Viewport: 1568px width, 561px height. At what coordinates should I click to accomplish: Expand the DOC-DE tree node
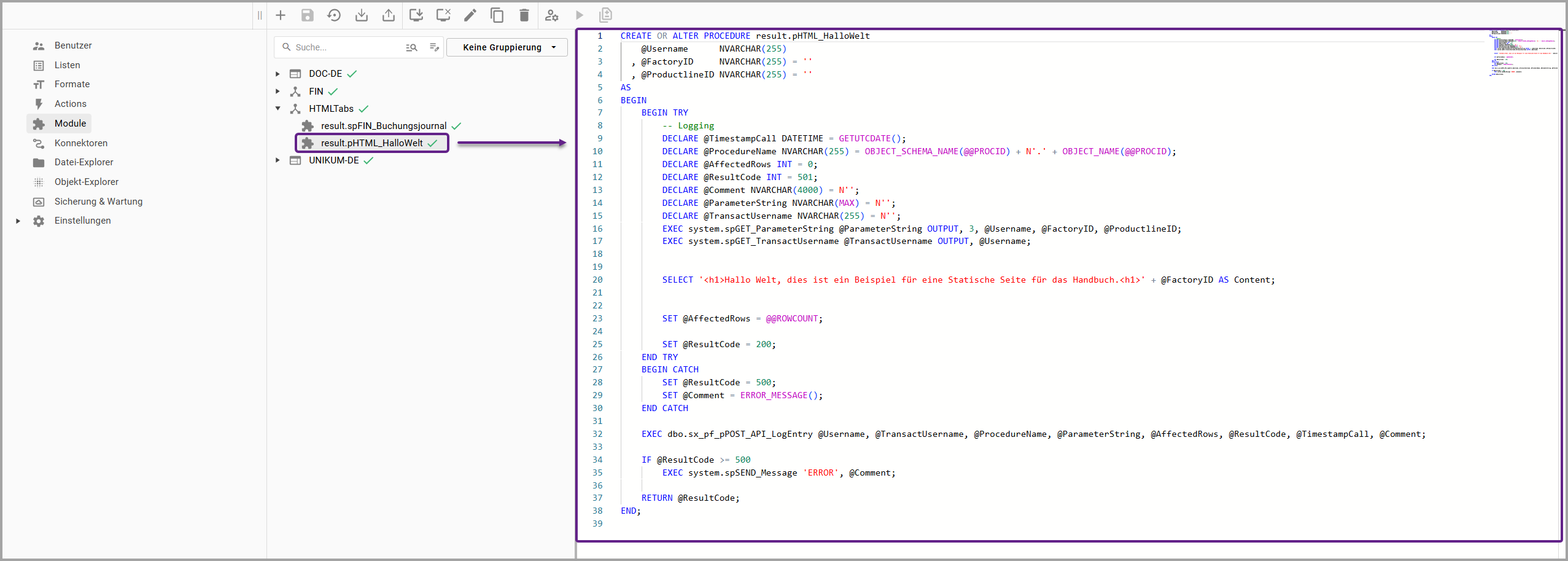(x=278, y=74)
